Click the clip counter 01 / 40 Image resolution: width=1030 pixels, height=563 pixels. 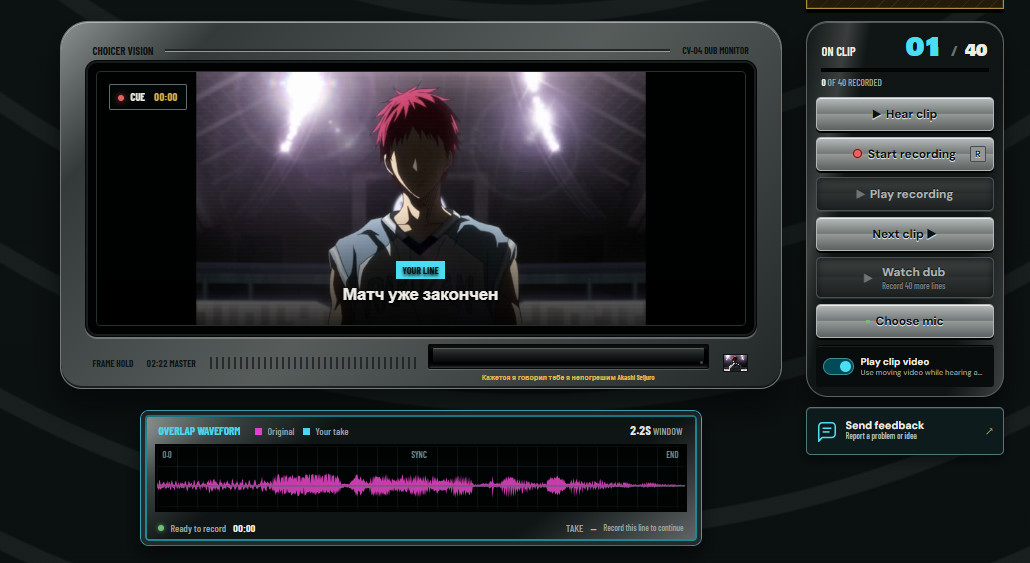click(946, 48)
